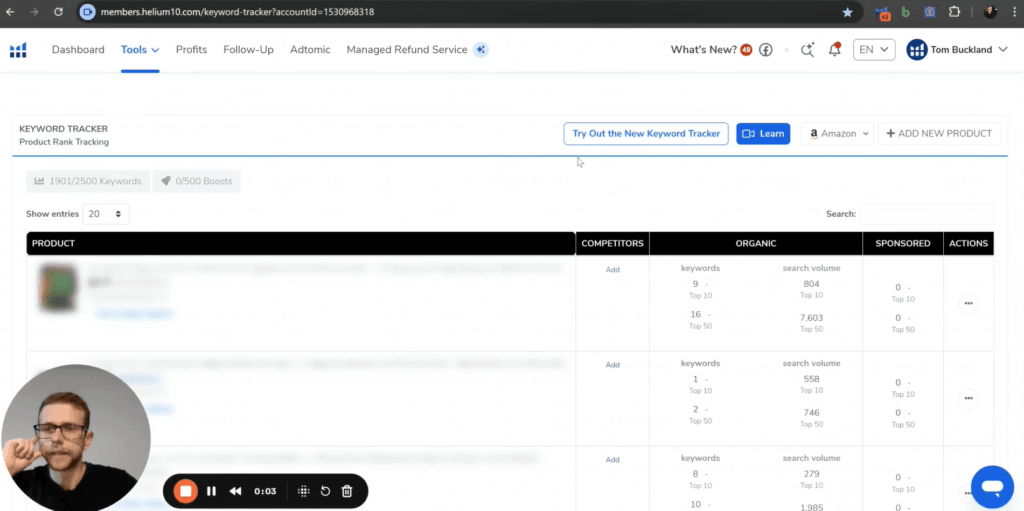Viewport: 1024px width, 511px height.
Task: Click the Learn video button
Action: tap(763, 133)
